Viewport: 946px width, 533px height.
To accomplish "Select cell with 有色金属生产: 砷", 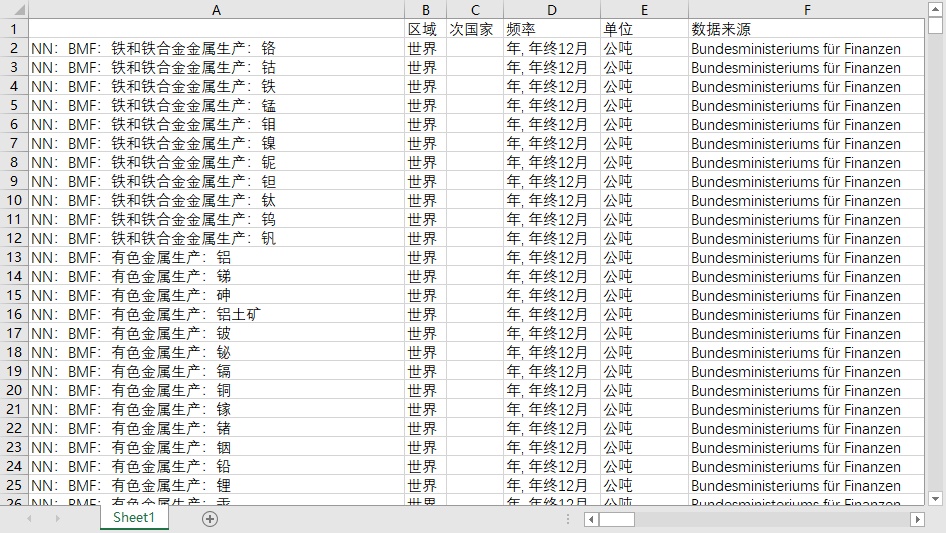I will pyautogui.click(x=217, y=295).
